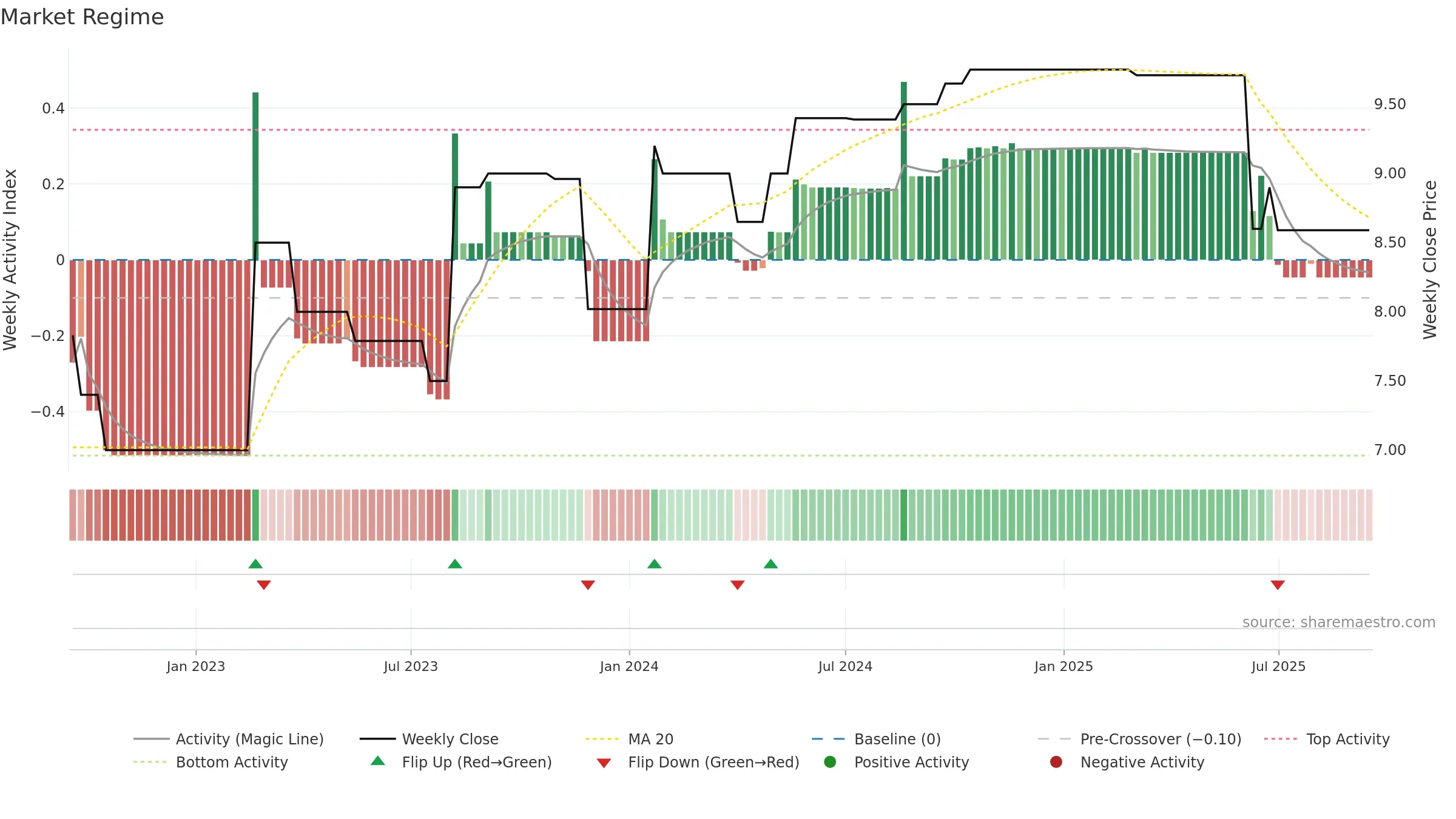Toggle Baseline (0) legend entry
This screenshot has height=819, width=1456.
(876, 739)
